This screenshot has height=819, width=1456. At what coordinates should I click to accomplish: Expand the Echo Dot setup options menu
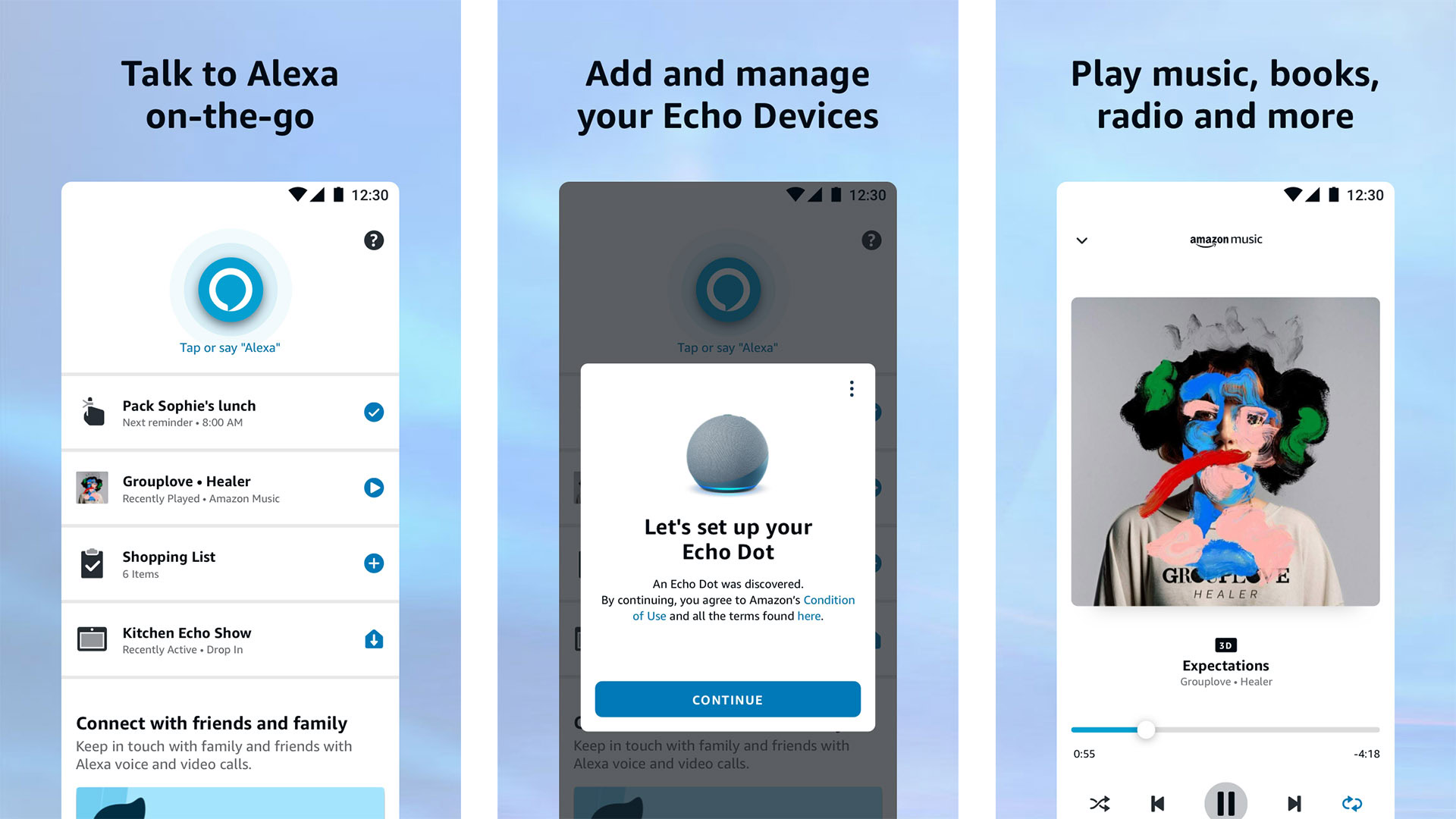(849, 389)
